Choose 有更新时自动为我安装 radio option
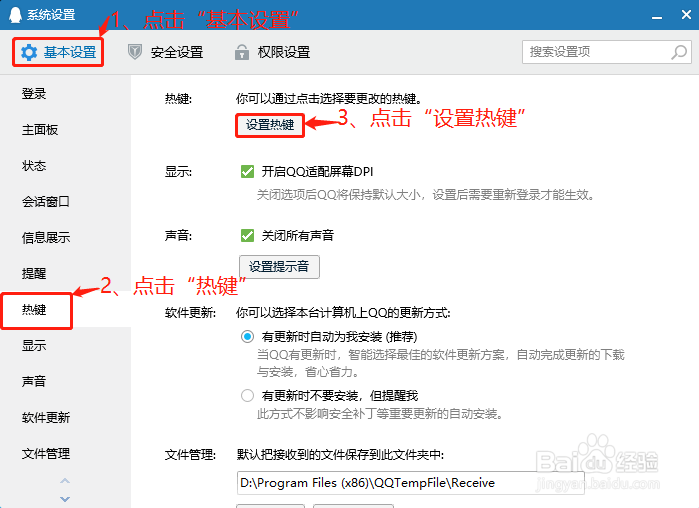This screenshot has height=508, width=699. click(x=247, y=336)
